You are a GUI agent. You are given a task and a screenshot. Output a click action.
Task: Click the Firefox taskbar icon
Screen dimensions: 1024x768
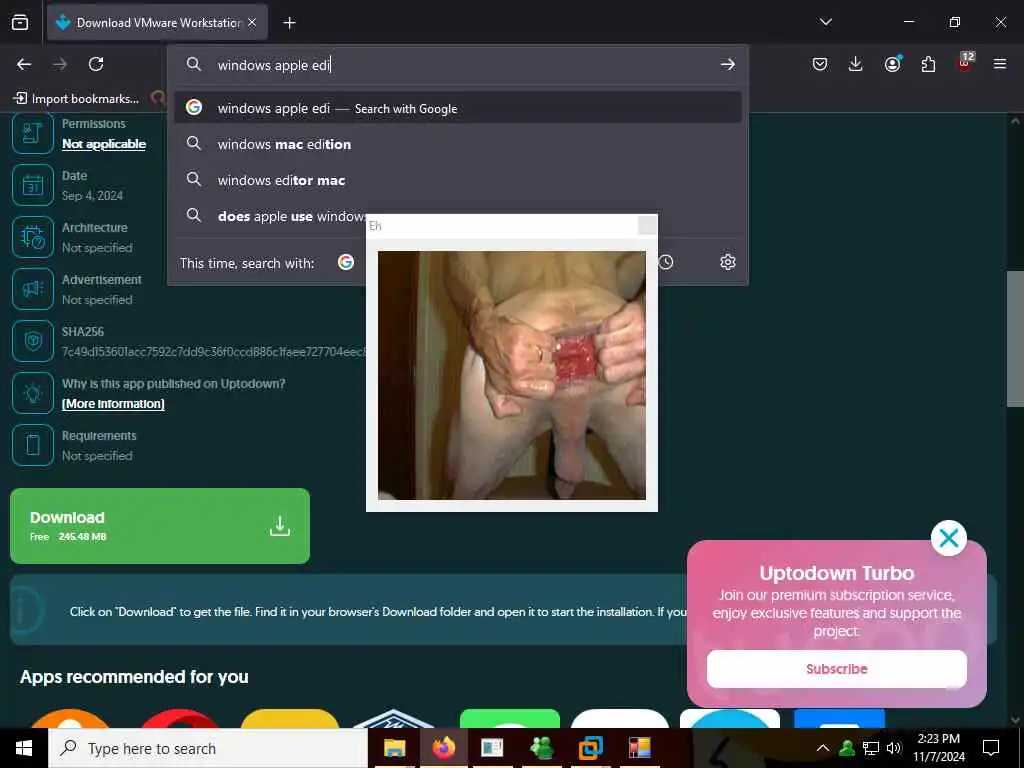443,748
